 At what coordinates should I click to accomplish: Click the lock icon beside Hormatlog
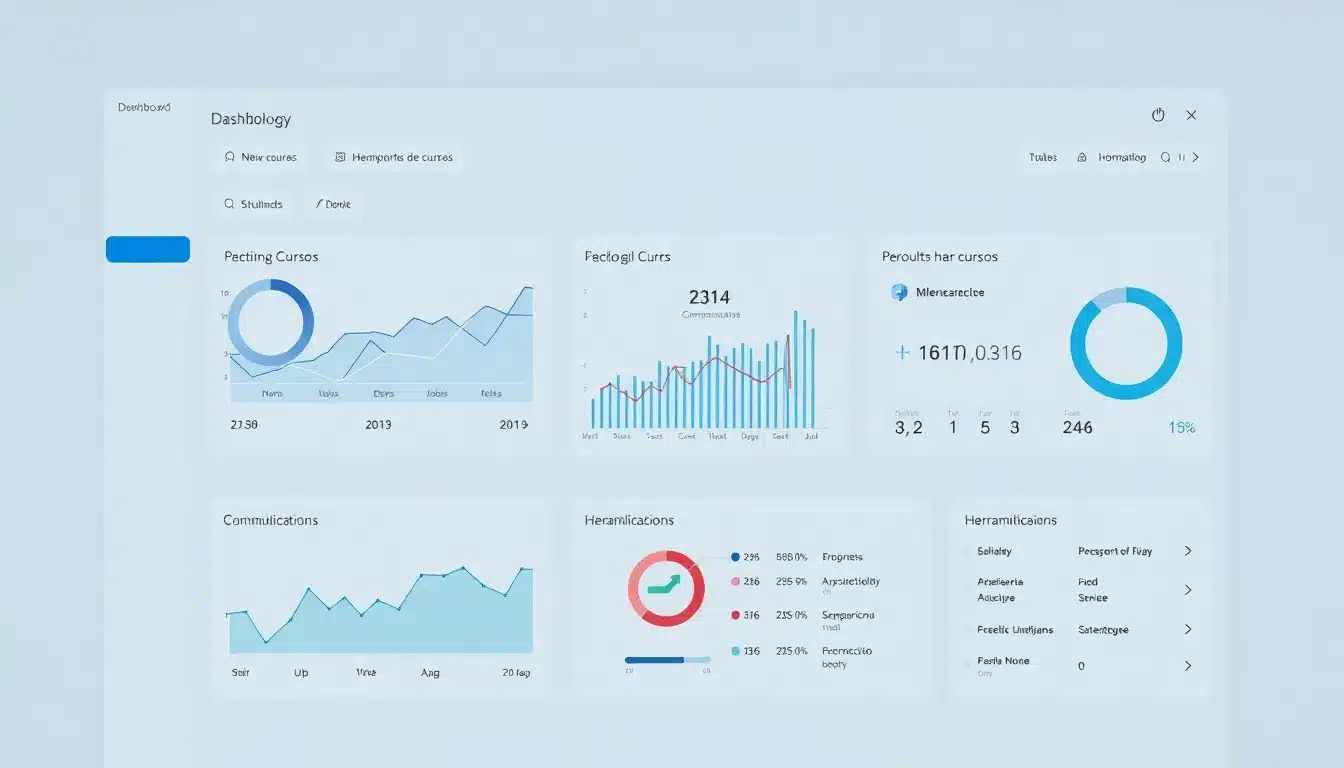1081,157
